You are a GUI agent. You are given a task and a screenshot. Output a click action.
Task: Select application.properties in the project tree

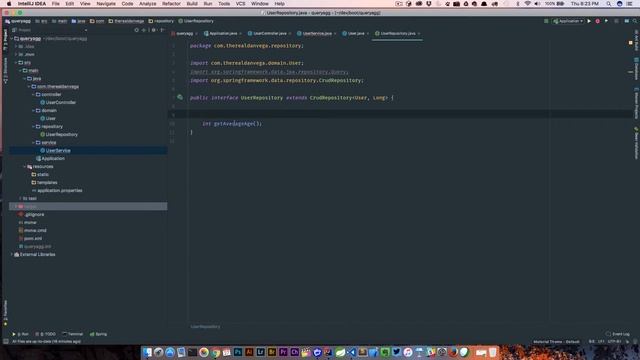click(60, 191)
